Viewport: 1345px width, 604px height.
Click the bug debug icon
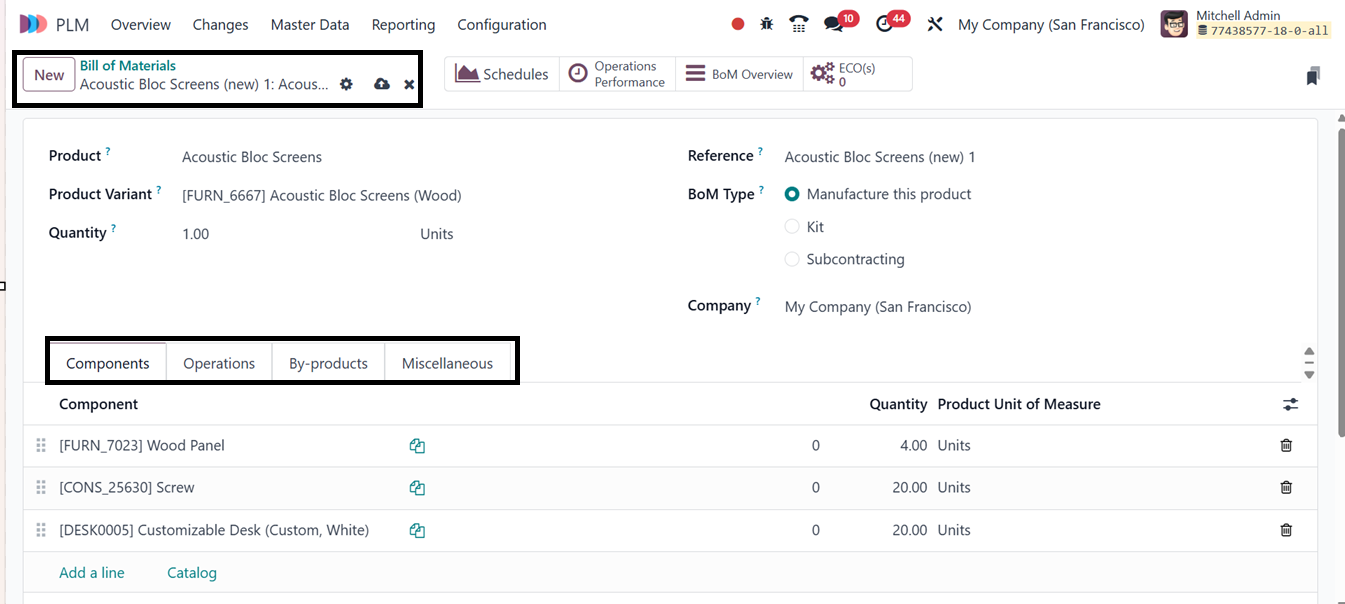[x=767, y=24]
